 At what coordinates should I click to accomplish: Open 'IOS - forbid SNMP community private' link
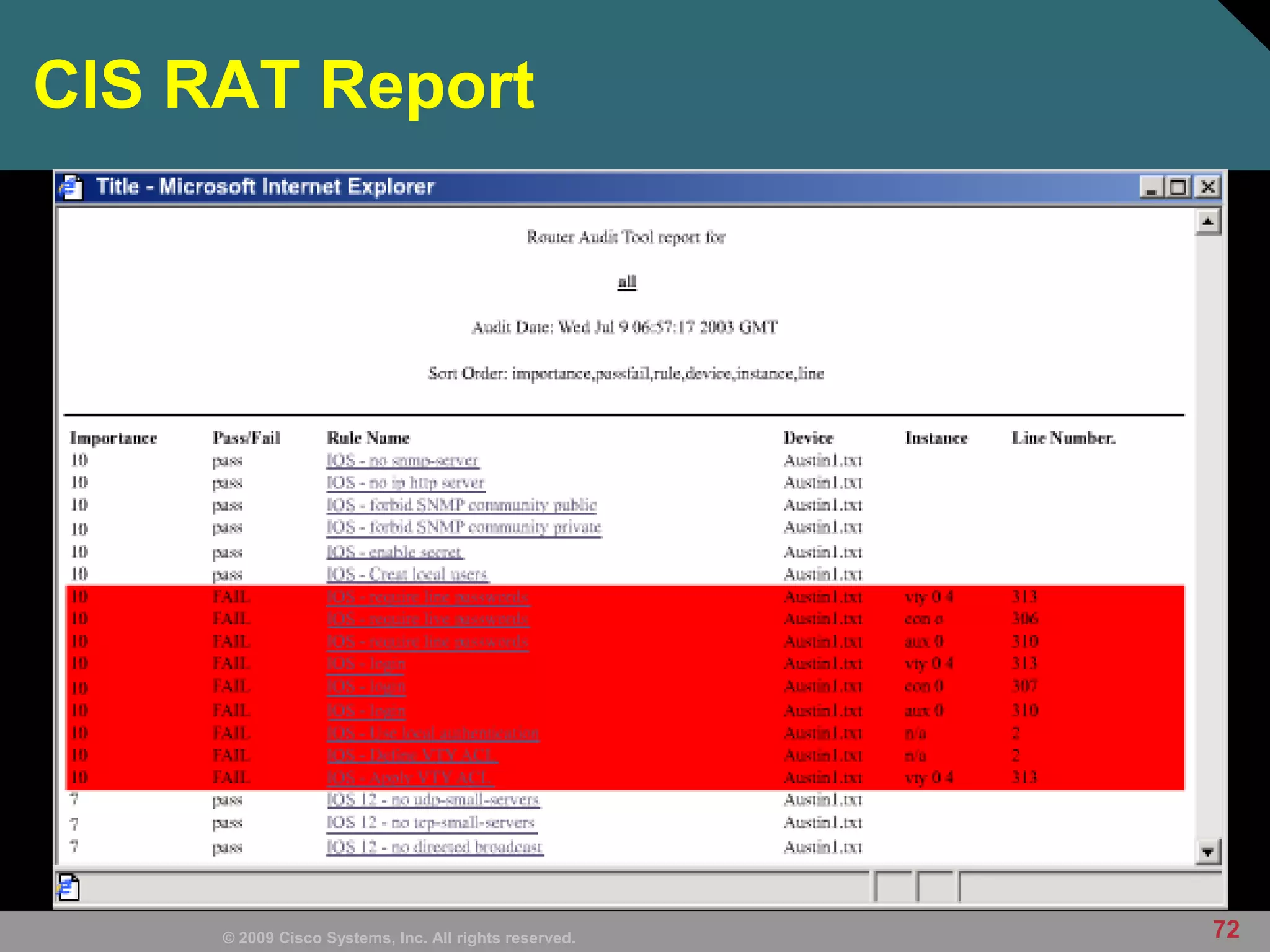tap(464, 527)
